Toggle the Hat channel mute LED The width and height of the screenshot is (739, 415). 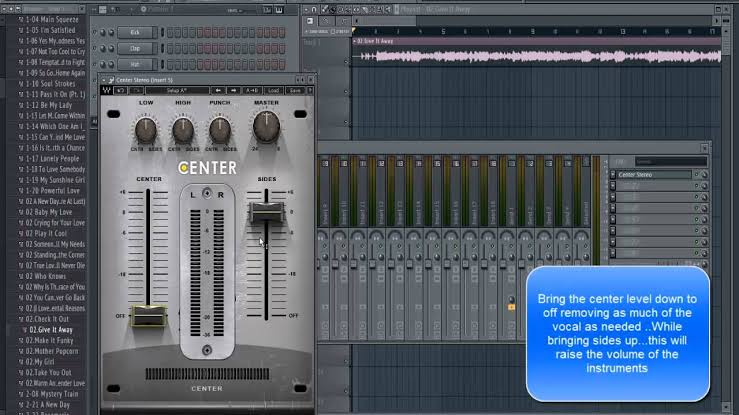pyautogui.click(x=94, y=64)
